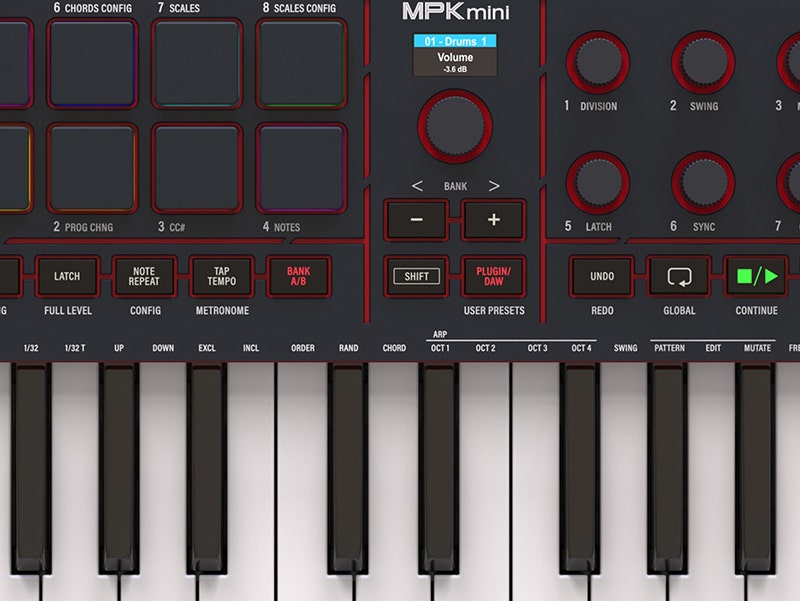Click the METRONOME label
Image resolution: width=800 pixels, height=601 pixels.
click(222, 311)
